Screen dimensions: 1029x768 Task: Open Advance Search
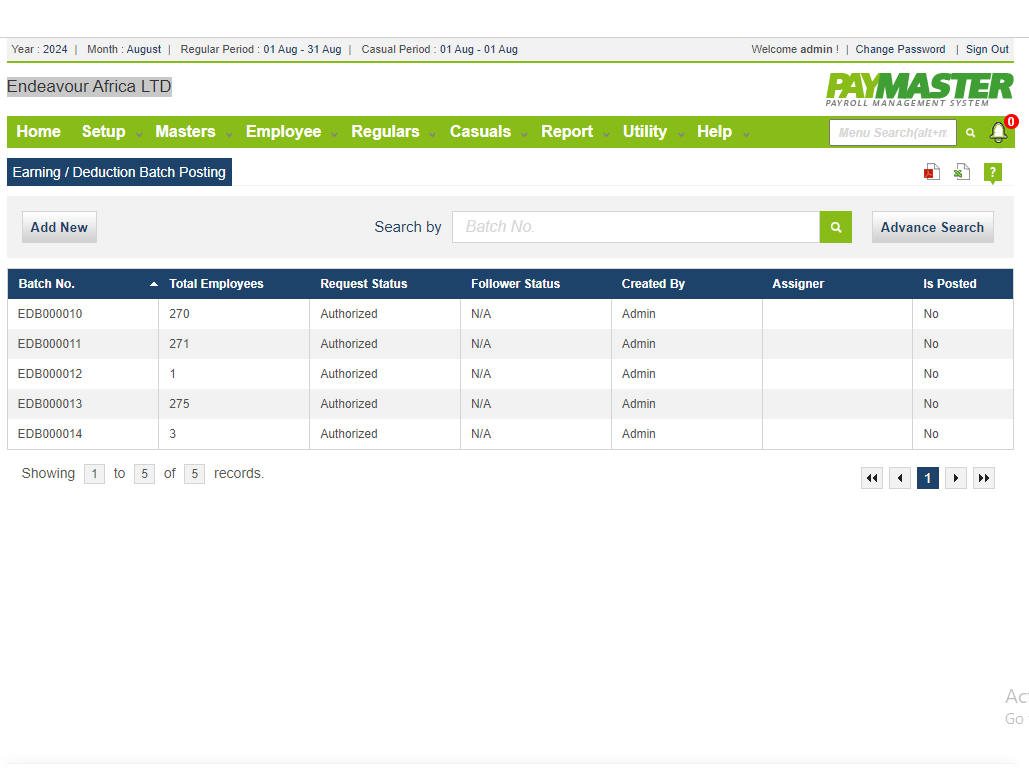tap(932, 227)
